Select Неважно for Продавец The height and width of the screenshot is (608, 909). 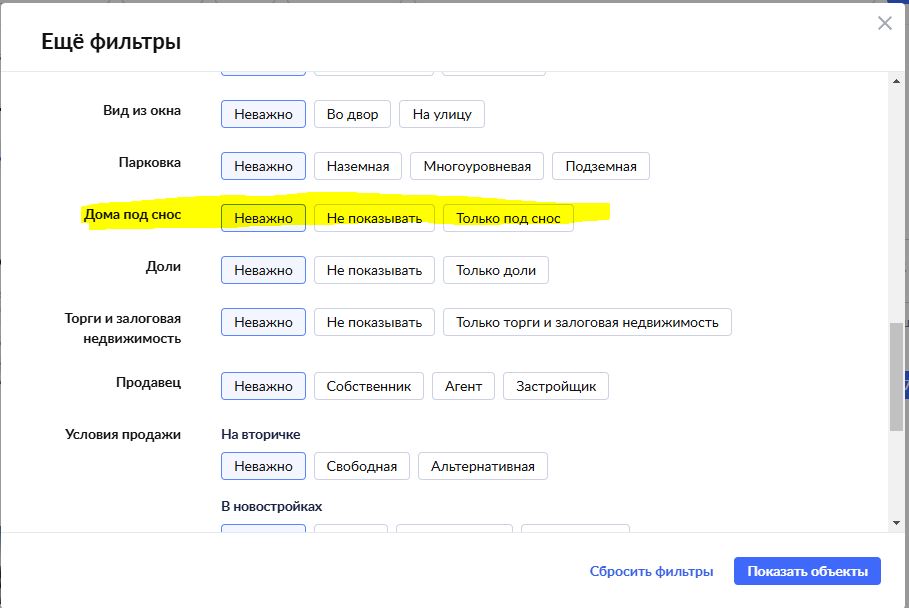(263, 386)
